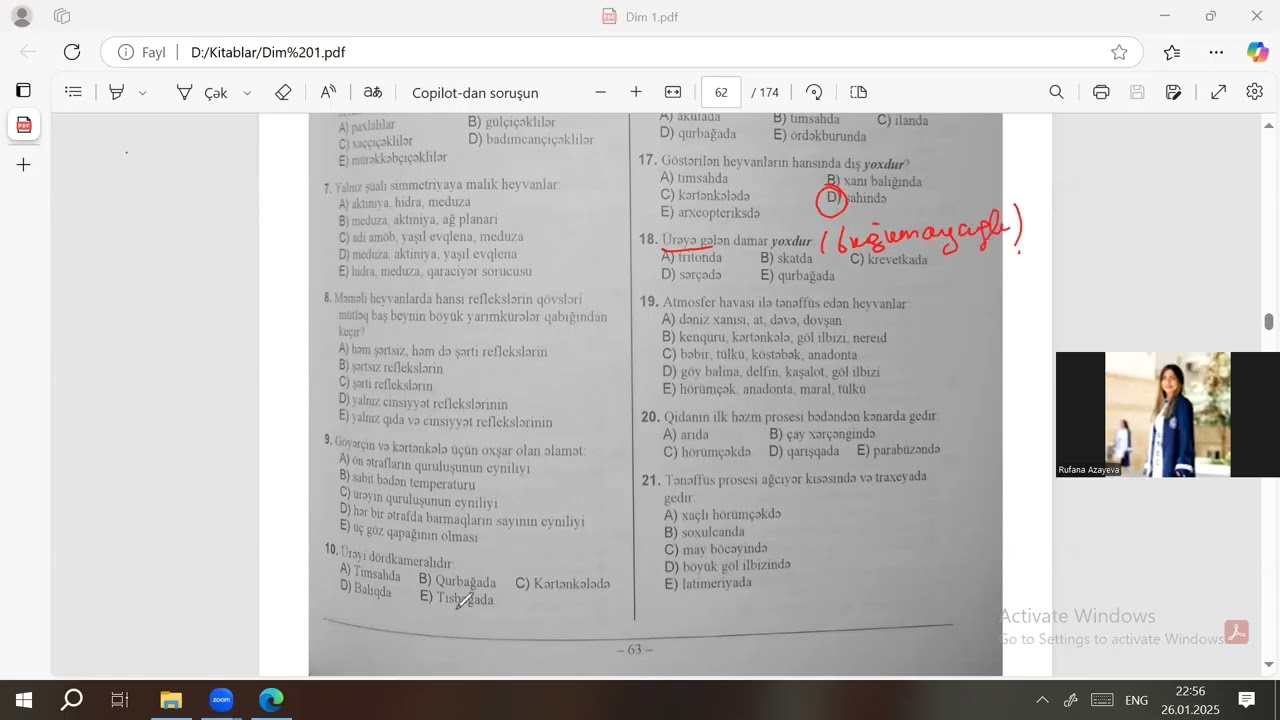Open the tab actions menu
The height and width of the screenshot is (720, 1280).
pos(23,90)
